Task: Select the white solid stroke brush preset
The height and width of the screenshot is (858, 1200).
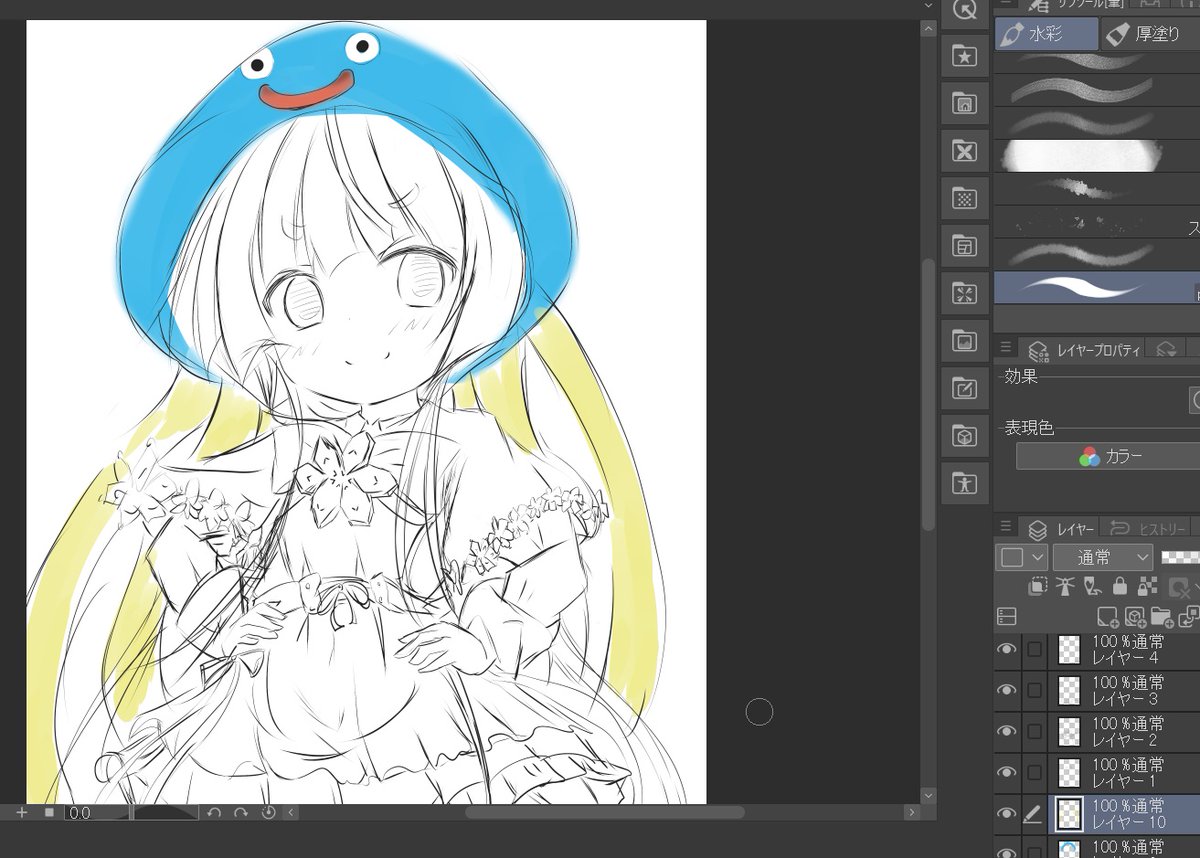Action: click(x=1097, y=288)
